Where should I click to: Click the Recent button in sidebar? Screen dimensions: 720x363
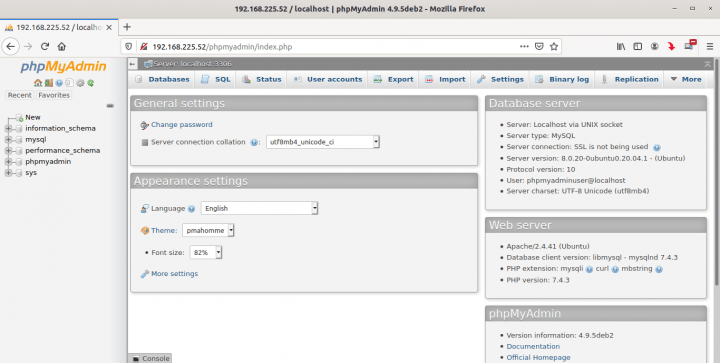[x=20, y=95]
